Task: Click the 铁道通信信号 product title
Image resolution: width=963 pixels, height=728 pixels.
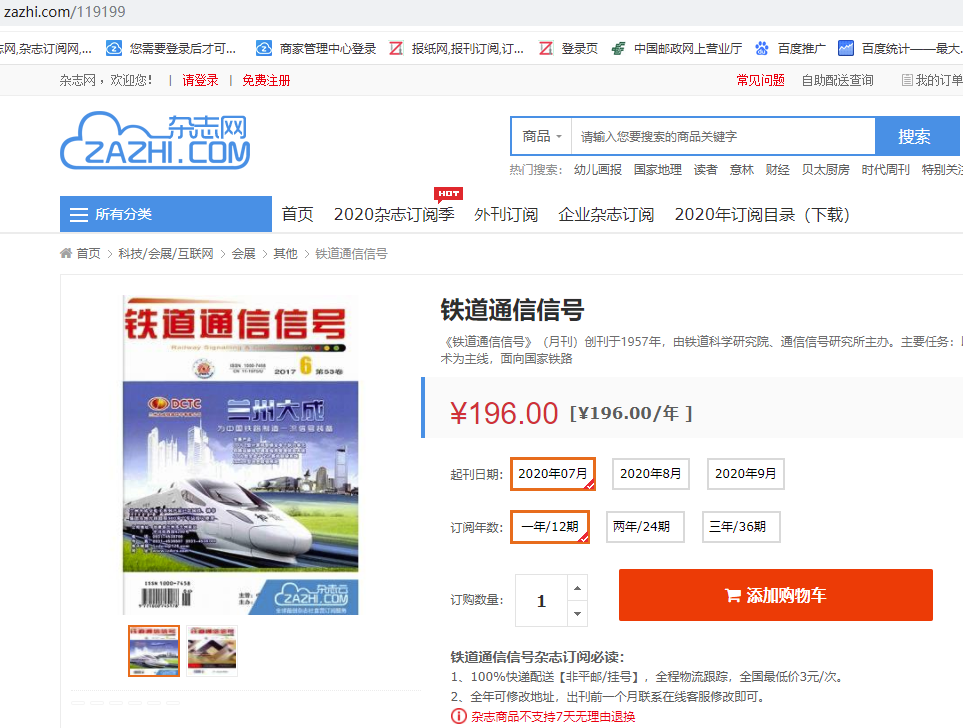Action: [x=512, y=310]
